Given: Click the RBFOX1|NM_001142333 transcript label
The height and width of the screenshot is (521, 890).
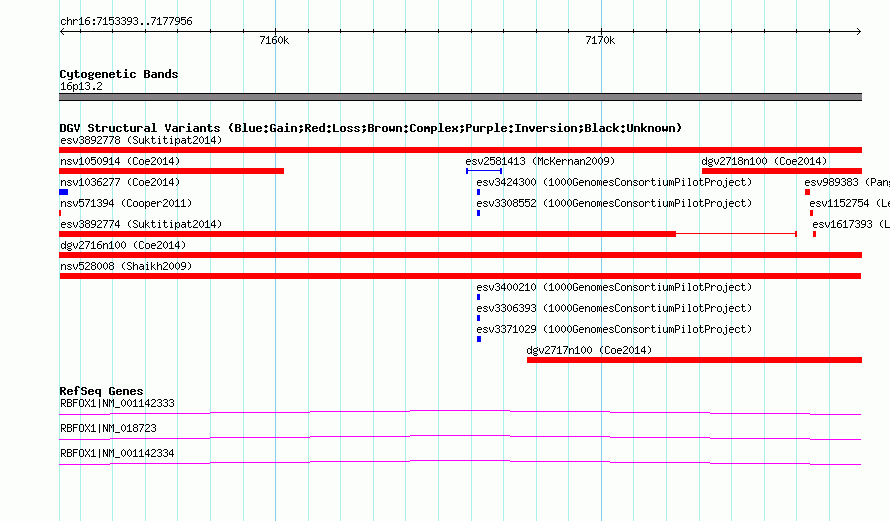Looking at the screenshot, I should pyautogui.click(x=117, y=404).
